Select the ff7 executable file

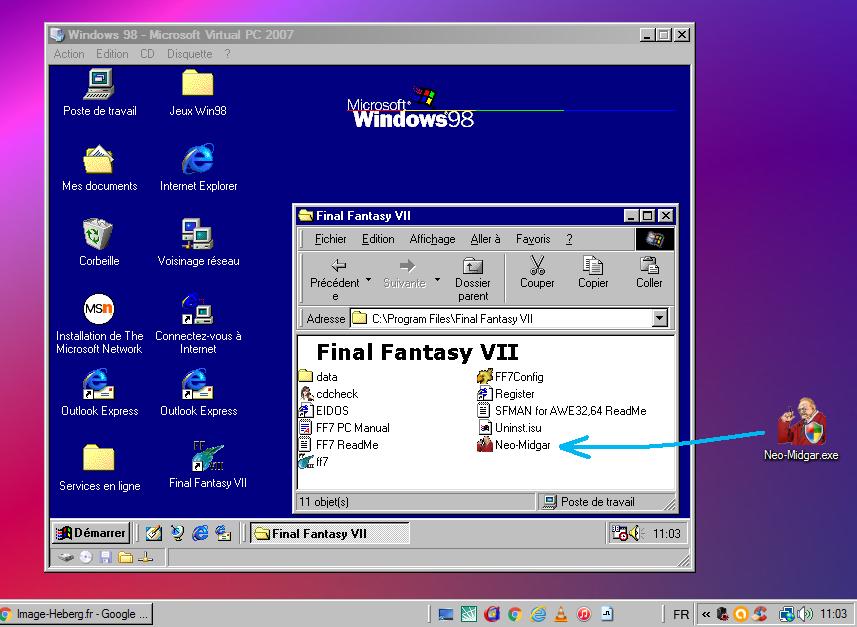[314, 461]
